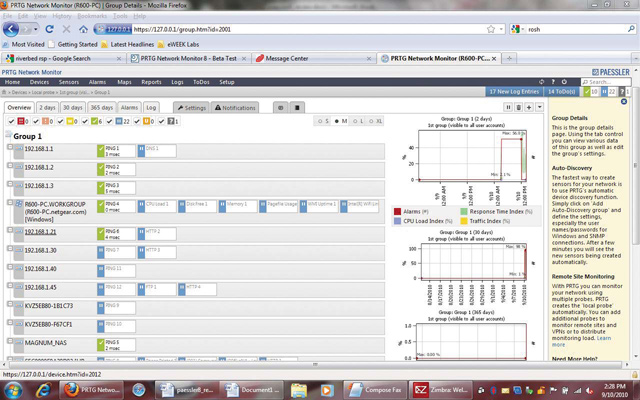Open the Reports menu
This screenshot has height=400, width=640.
(151, 82)
